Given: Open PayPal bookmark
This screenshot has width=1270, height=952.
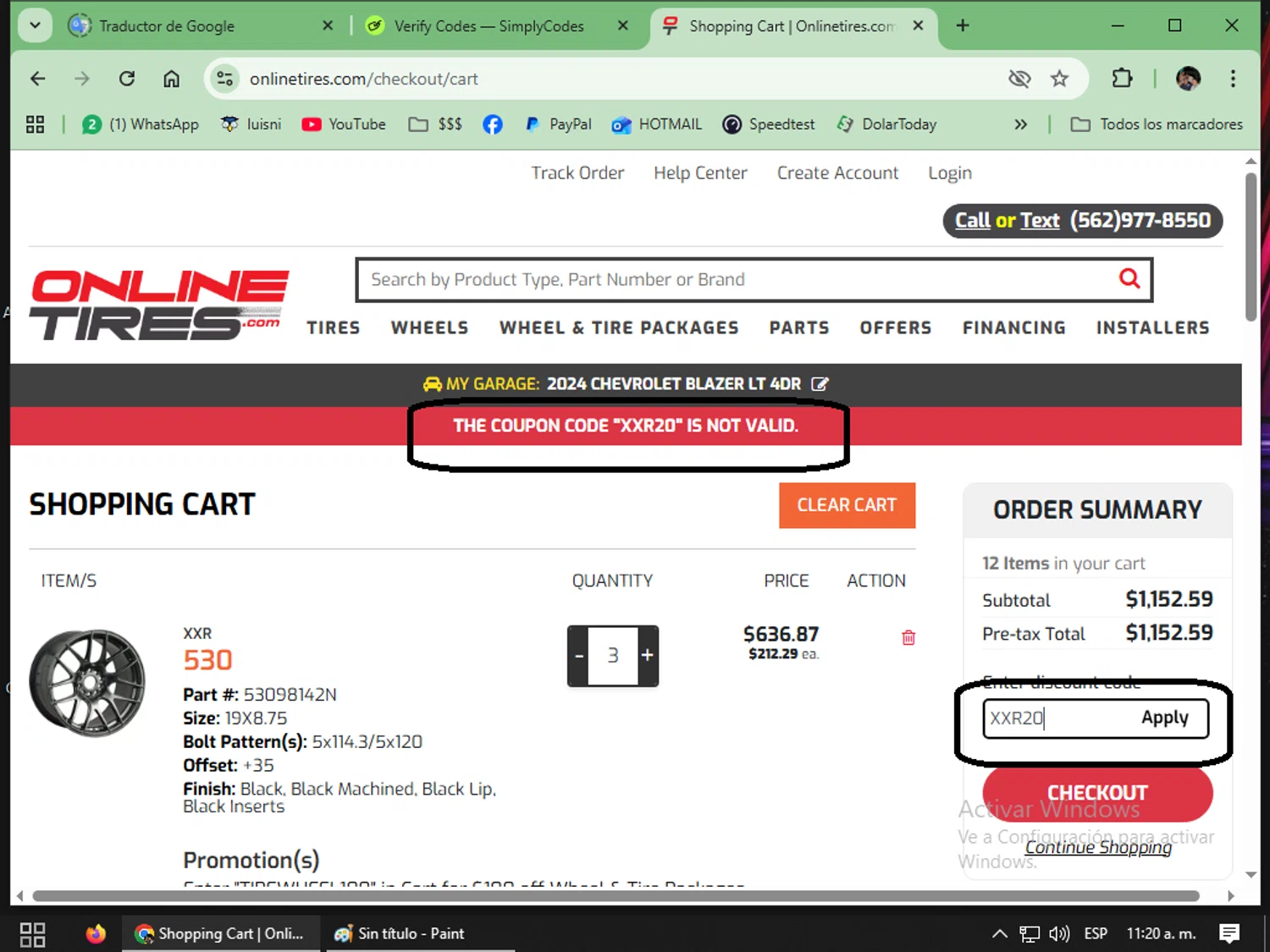Looking at the screenshot, I should 558,124.
